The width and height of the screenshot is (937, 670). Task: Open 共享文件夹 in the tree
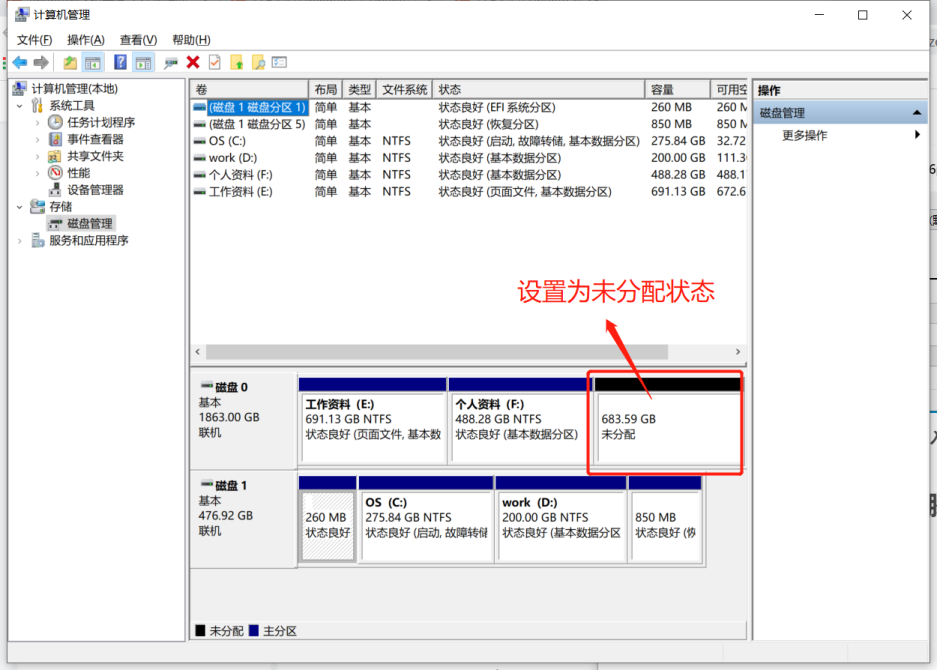coord(95,156)
